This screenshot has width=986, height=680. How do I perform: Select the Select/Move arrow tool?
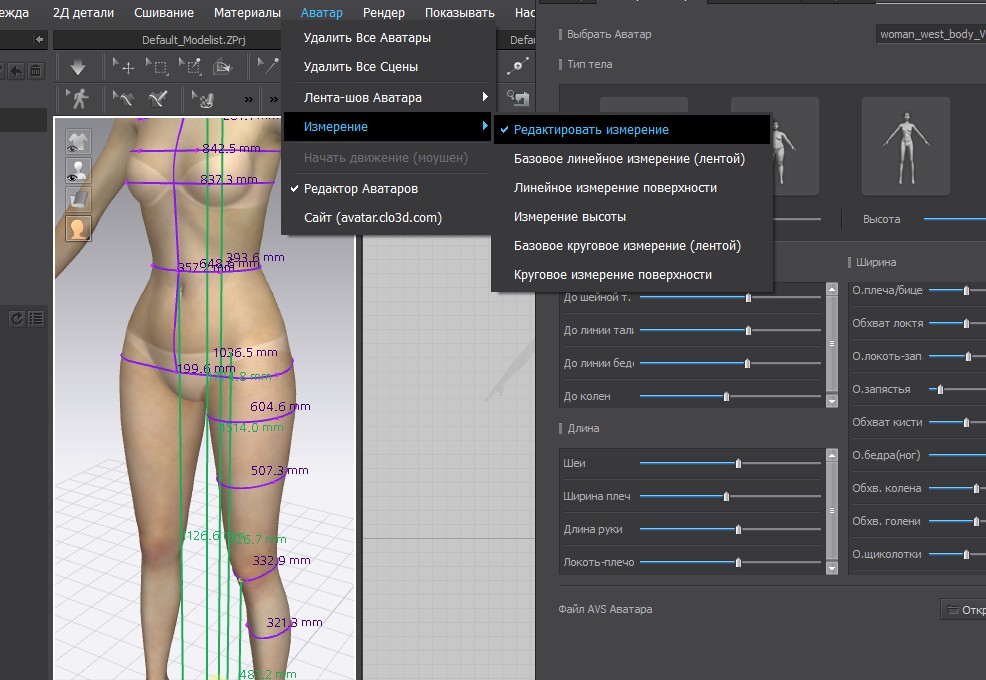click(124, 67)
